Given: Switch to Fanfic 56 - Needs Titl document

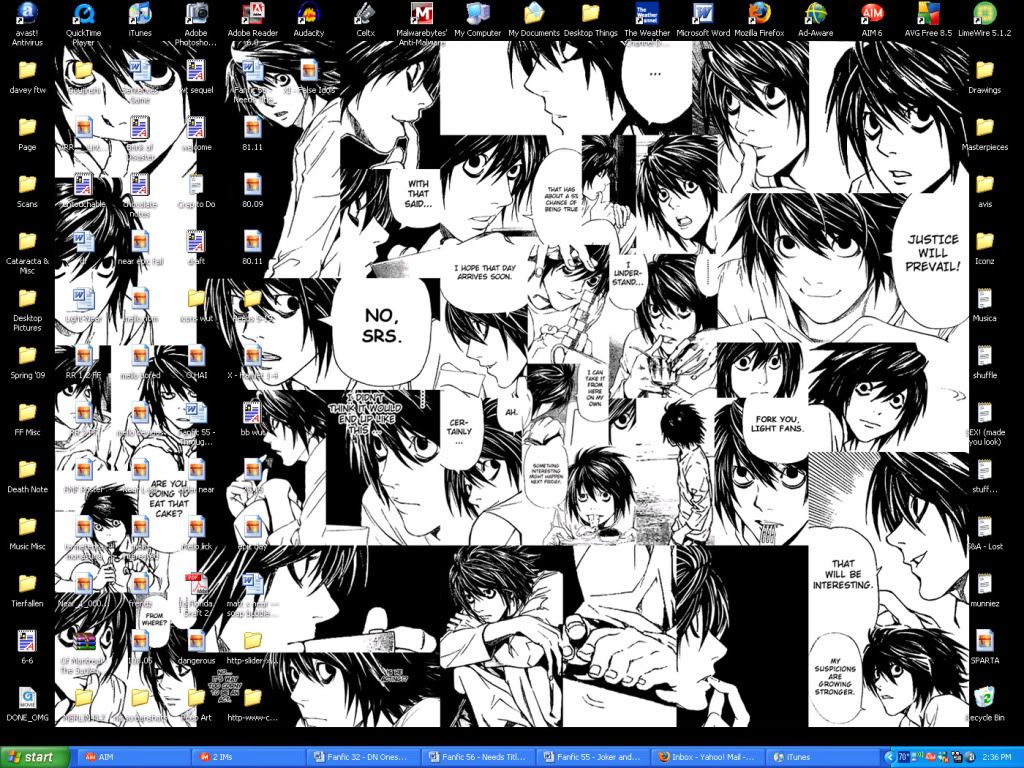Looking at the screenshot, I should coord(477,757).
